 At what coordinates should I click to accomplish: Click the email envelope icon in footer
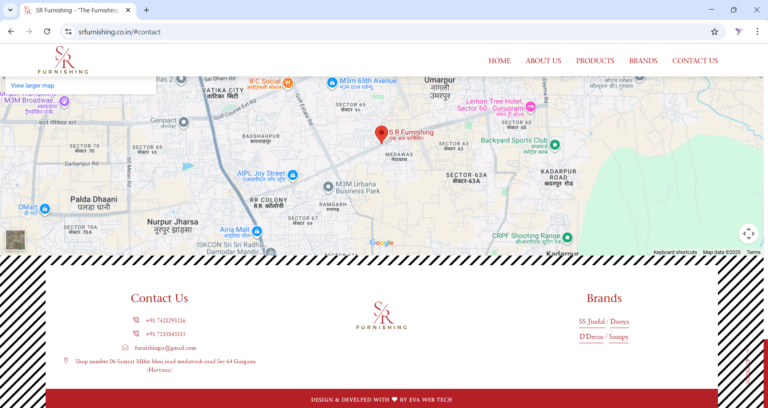tap(125, 347)
